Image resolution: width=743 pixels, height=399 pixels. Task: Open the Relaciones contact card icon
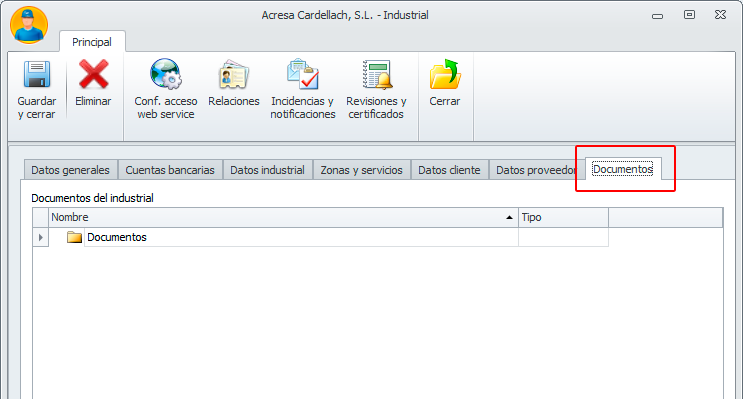[x=234, y=74]
